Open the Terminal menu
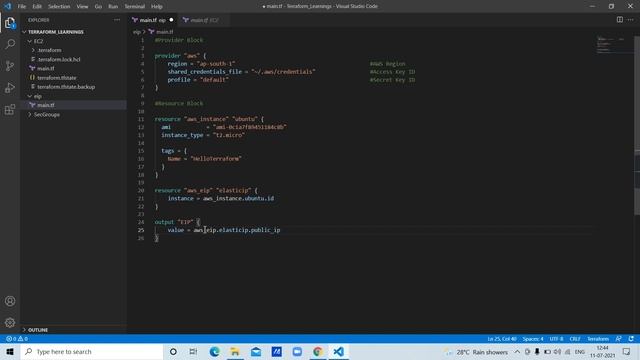 point(135,7)
